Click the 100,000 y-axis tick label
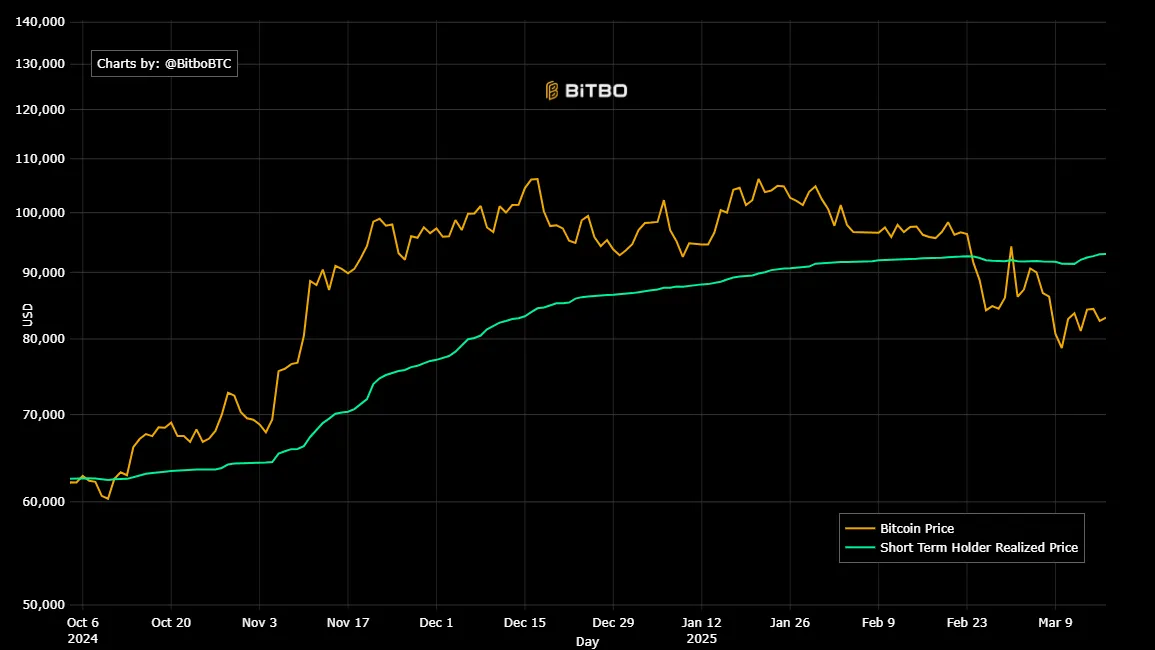Image resolution: width=1155 pixels, height=650 pixels. (x=41, y=213)
